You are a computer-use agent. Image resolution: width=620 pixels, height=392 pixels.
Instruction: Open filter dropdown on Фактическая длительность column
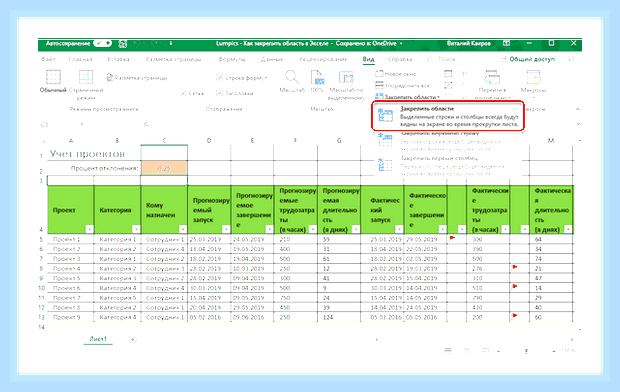point(568,229)
